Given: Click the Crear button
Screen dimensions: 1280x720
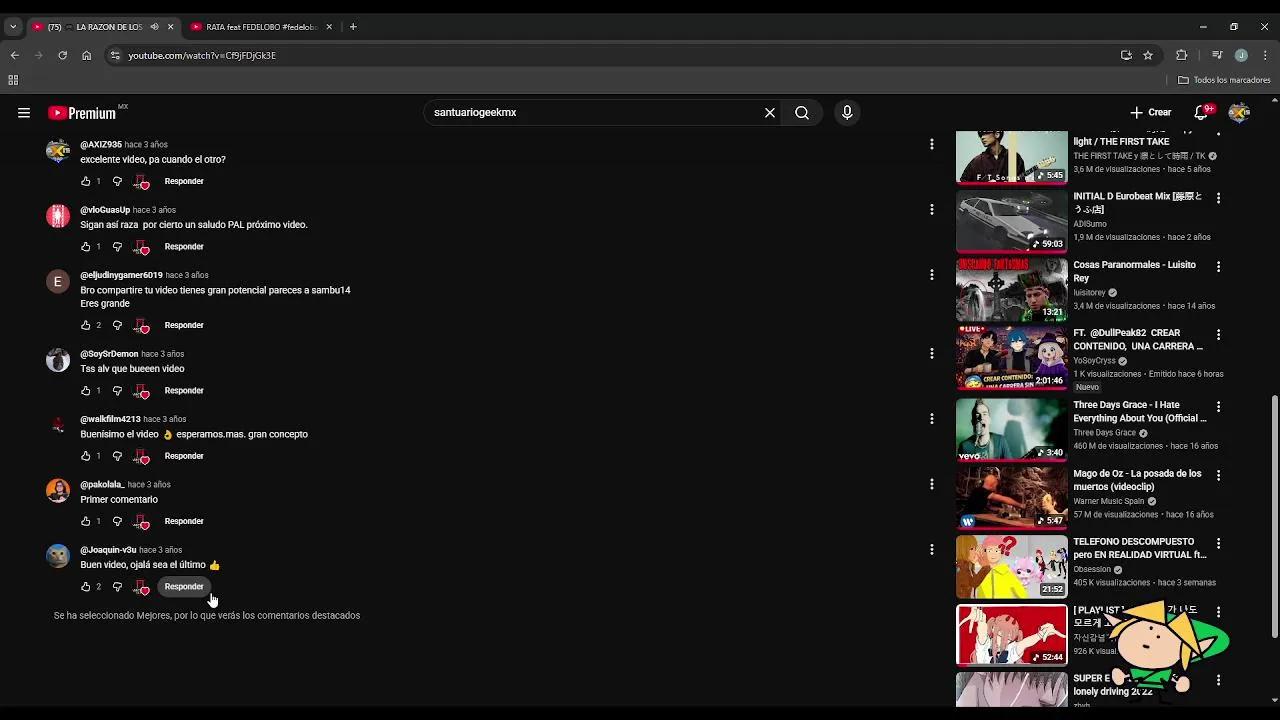Looking at the screenshot, I should [1150, 112].
